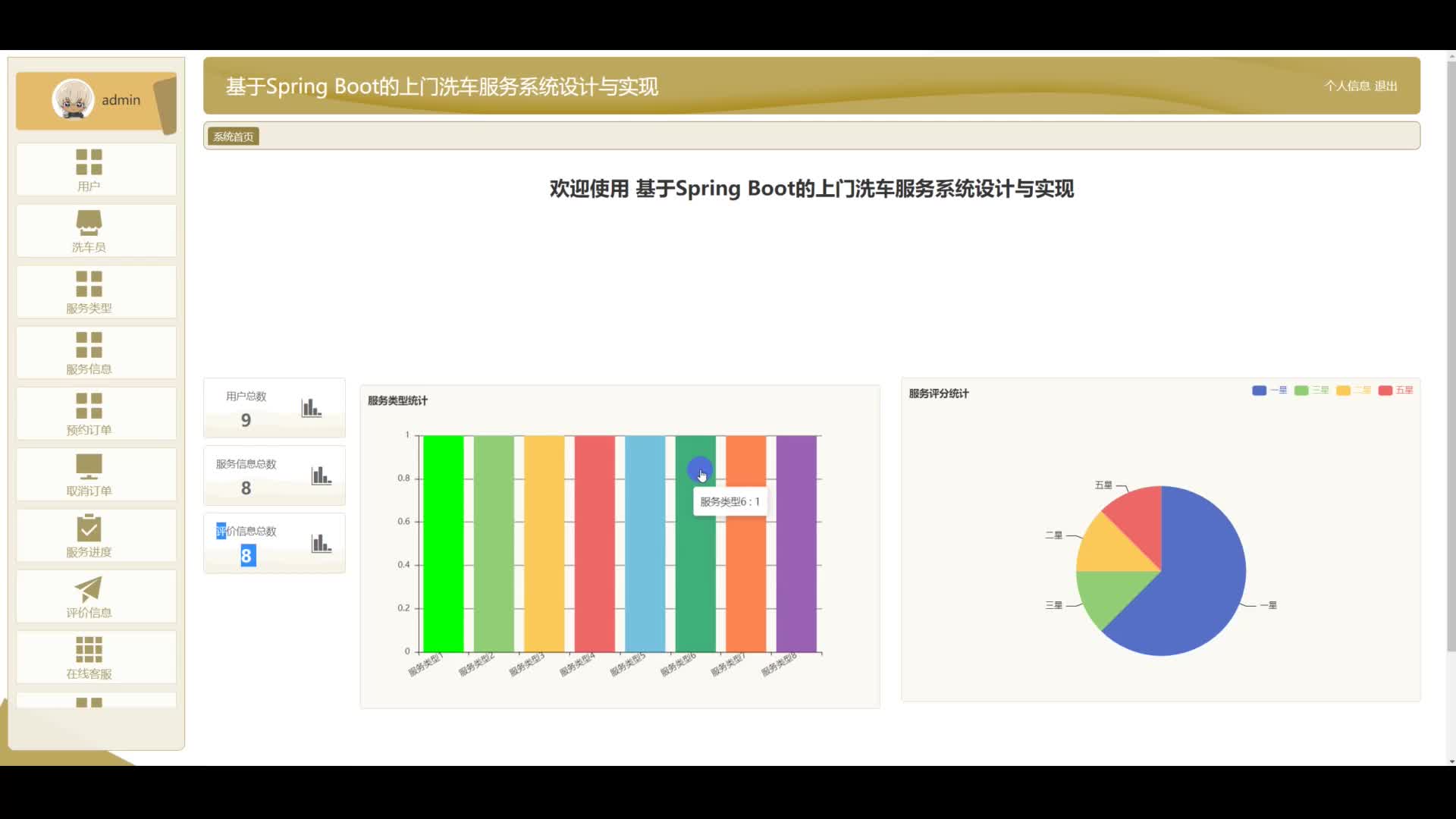Image resolution: width=1456 pixels, height=819 pixels.
Task: Open the 取消订单 monitor icon
Action: (89, 466)
